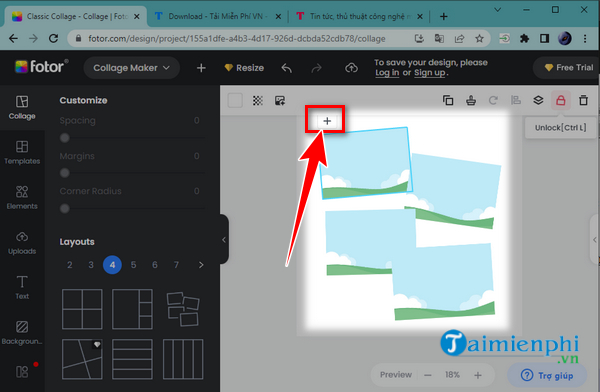This screenshot has width=600, height=392.
Task: Unlock the element with lock icon
Action: pos(561,100)
